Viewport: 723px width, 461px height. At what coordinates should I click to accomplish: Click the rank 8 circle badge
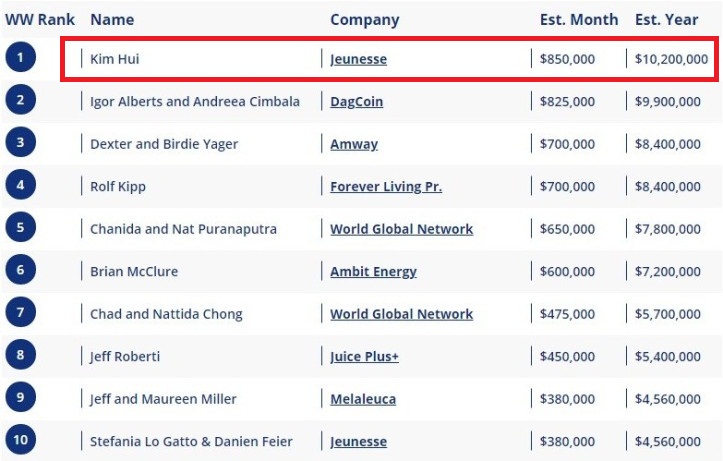pos(20,356)
